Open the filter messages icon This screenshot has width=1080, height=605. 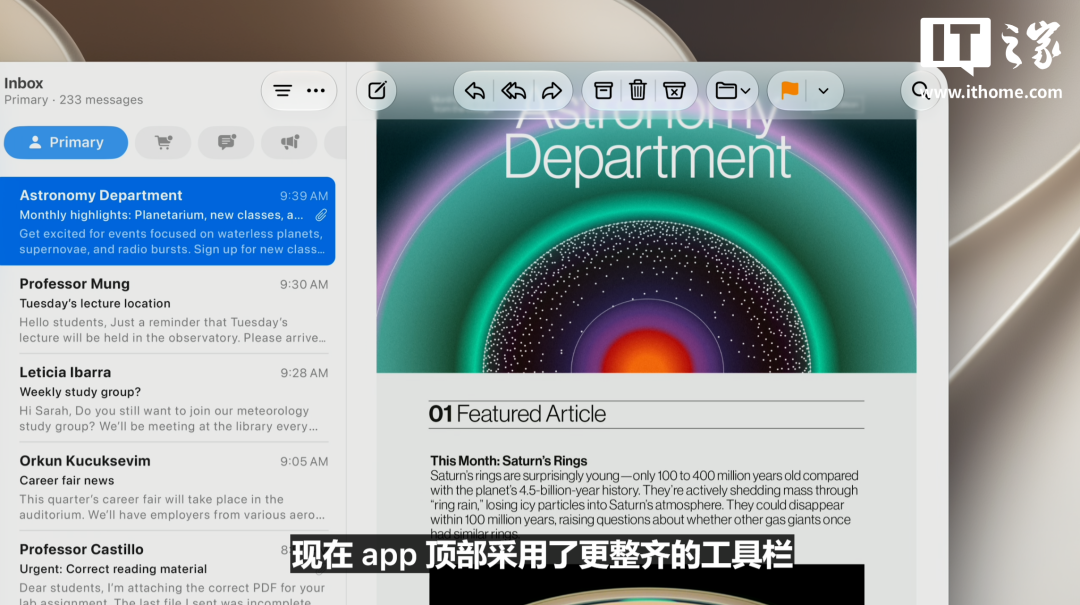click(x=282, y=91)
